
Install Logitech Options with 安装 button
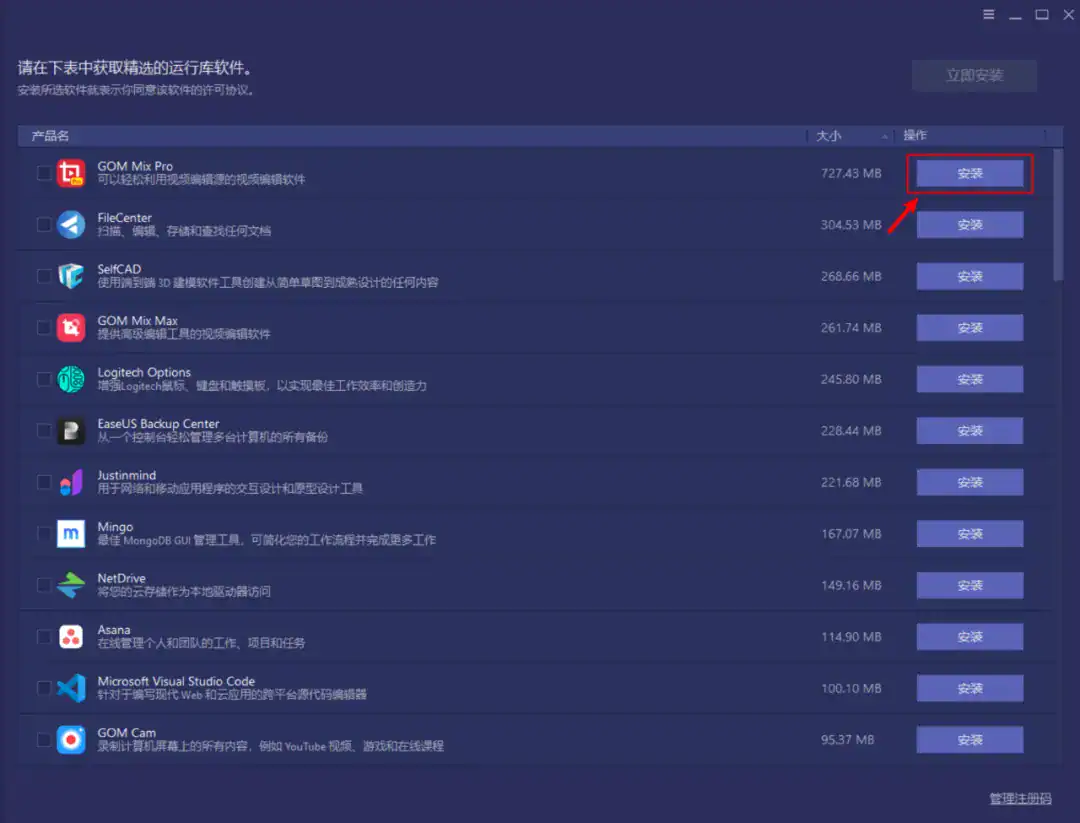coord(970,379)
